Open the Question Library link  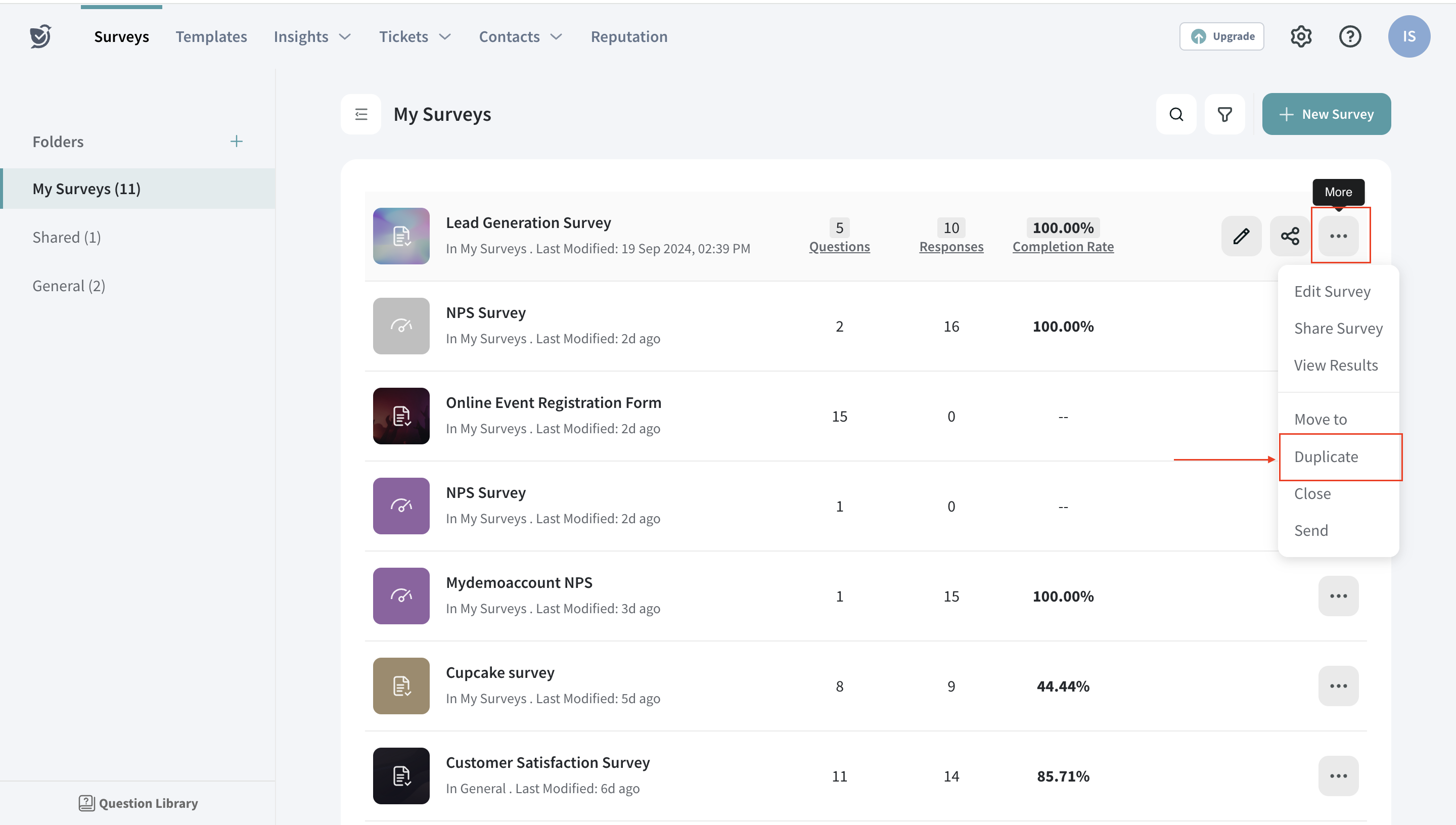(x=138, y=803)
